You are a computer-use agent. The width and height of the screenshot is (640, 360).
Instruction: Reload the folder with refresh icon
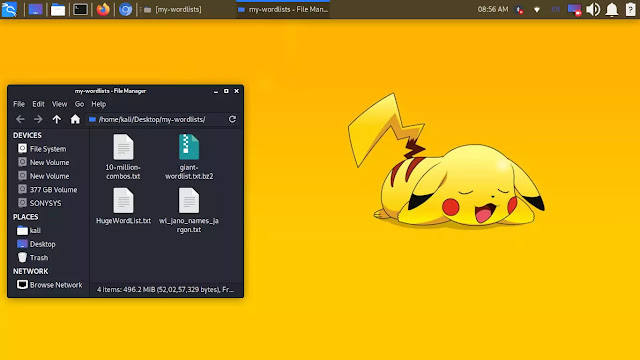tap(232, 119)
